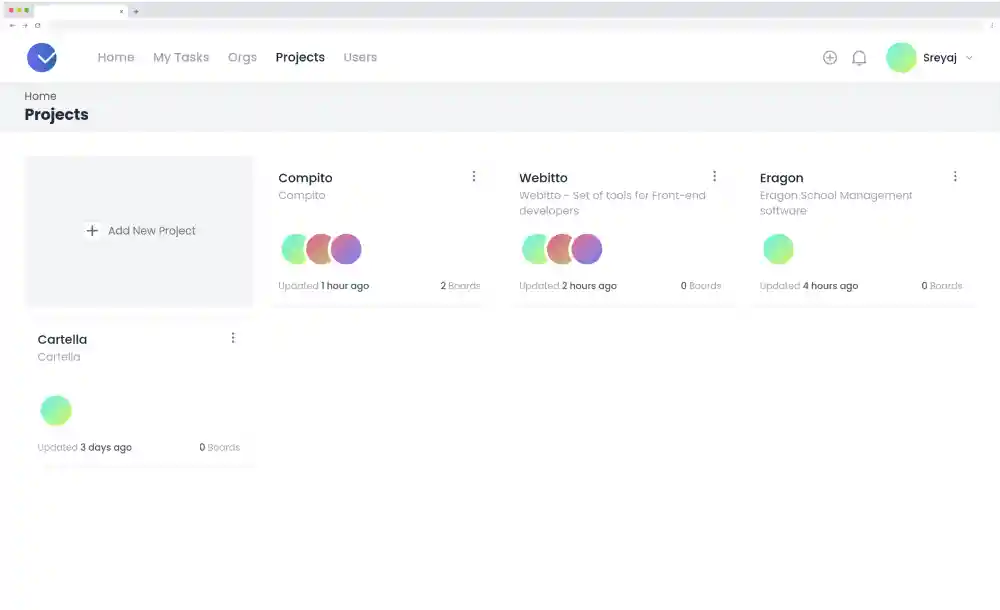Click red member avatar in Webitto card
The width and height of the screenshot is (1000, 610).
click(559, 249)
